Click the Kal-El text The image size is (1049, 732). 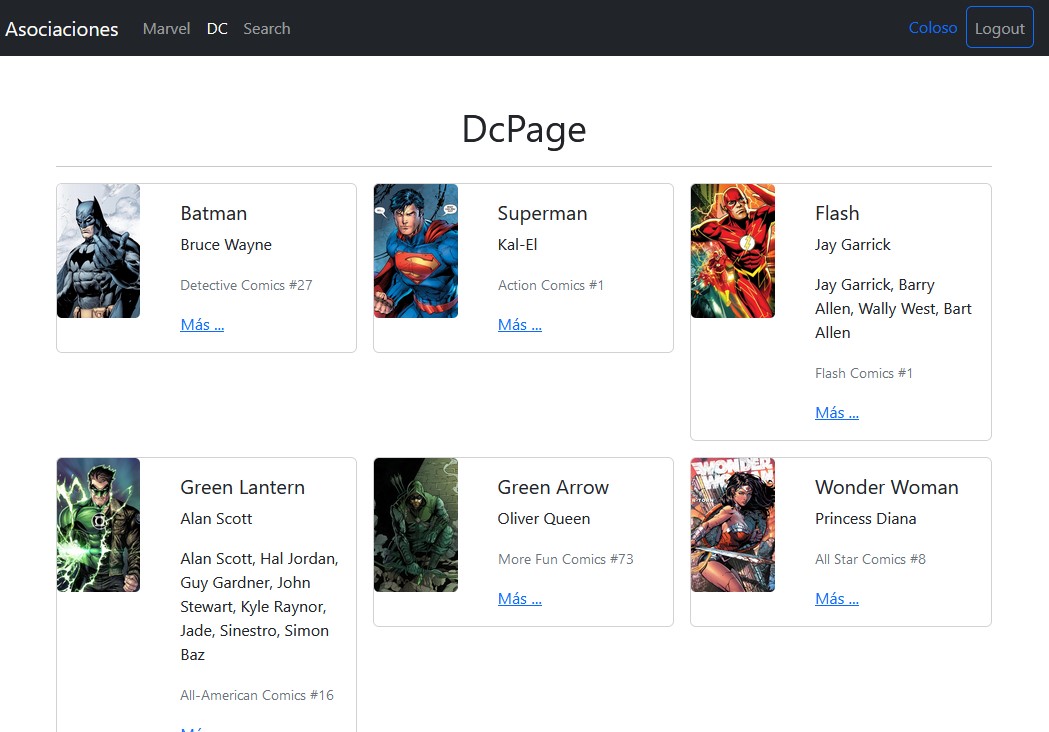tap(518, 245)
